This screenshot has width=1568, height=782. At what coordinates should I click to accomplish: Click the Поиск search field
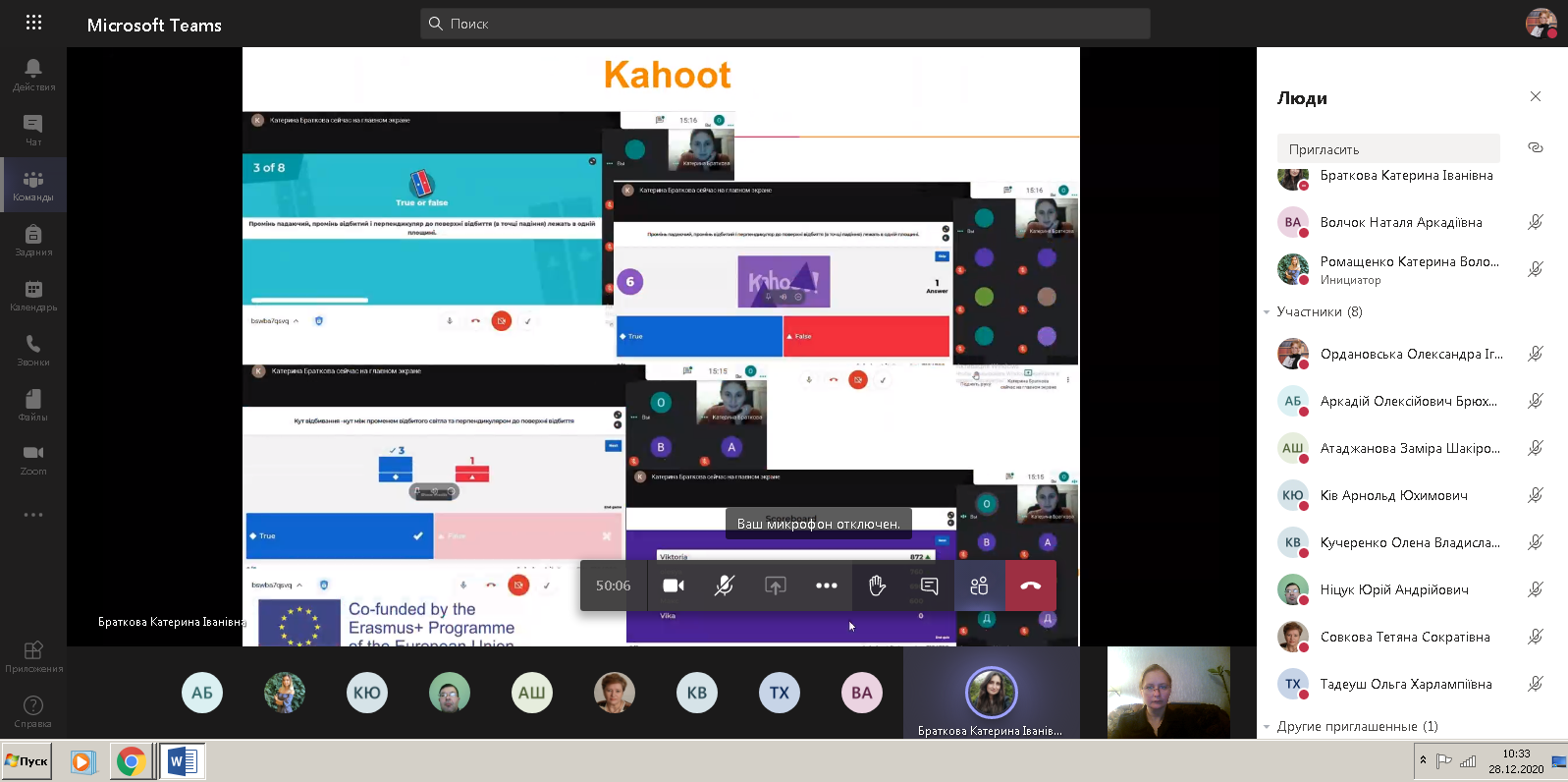[785, 24]
